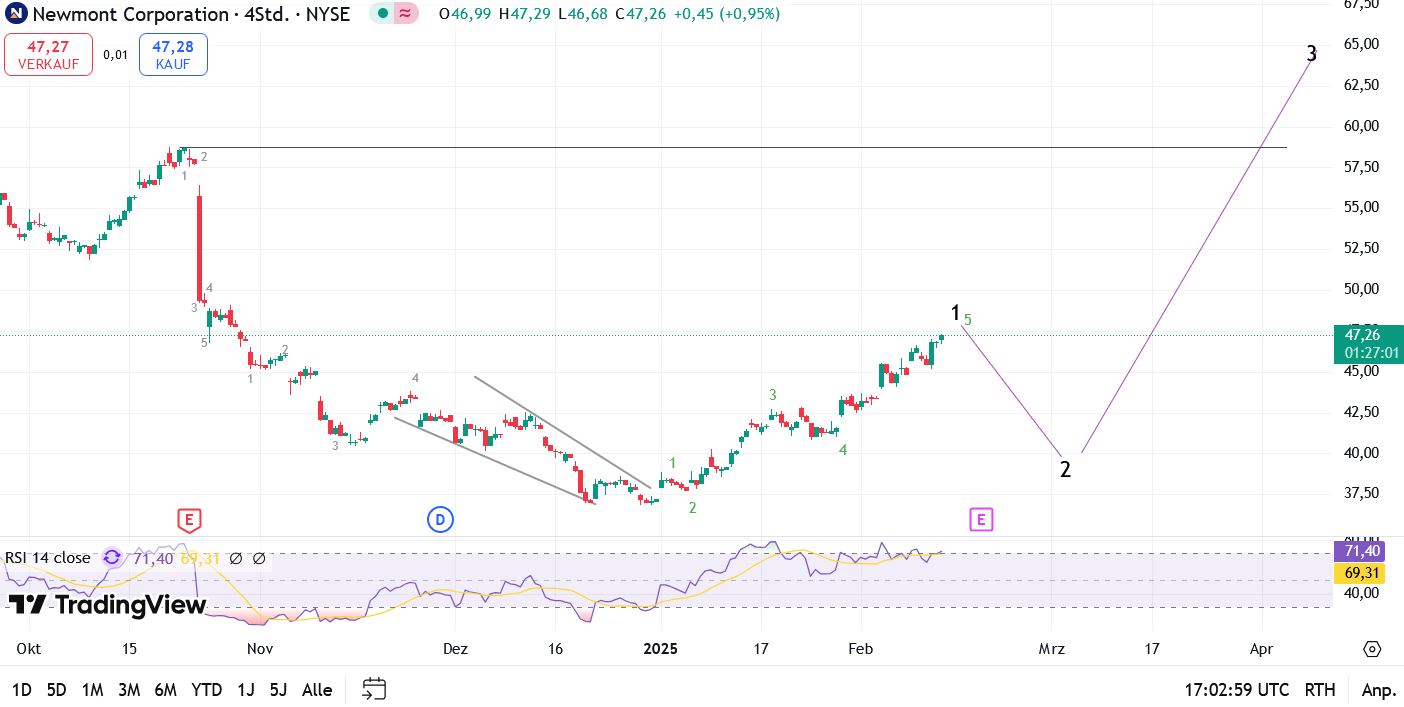Select the 5D time range

pyautogui.click(x=56, y=690)
